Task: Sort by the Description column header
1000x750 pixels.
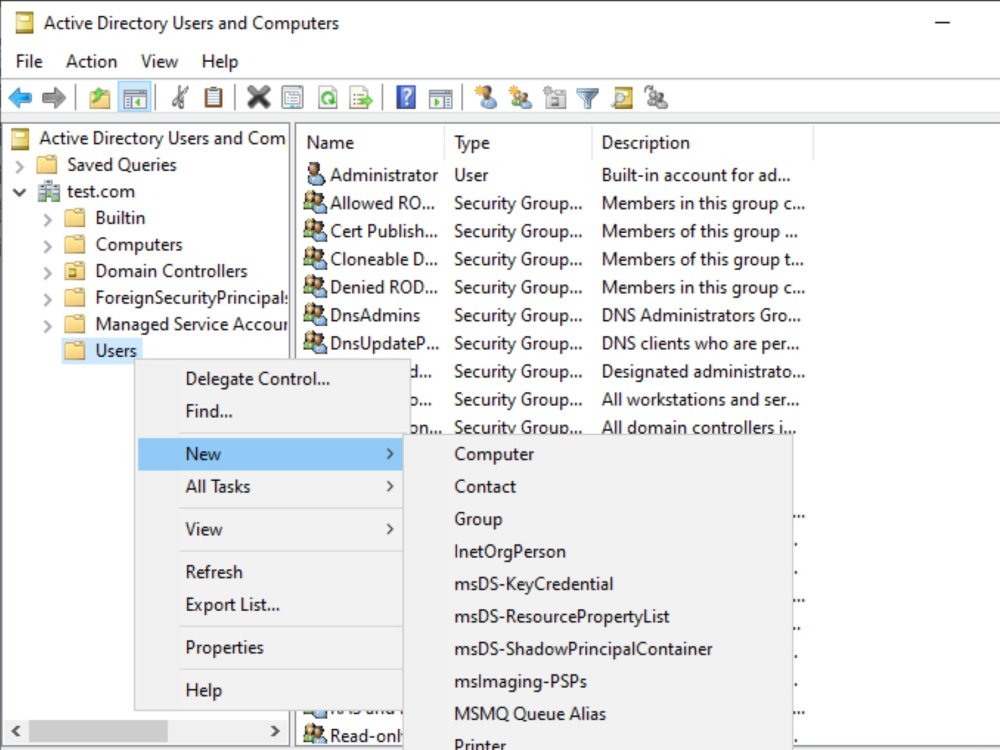Action: coord(703,143)
